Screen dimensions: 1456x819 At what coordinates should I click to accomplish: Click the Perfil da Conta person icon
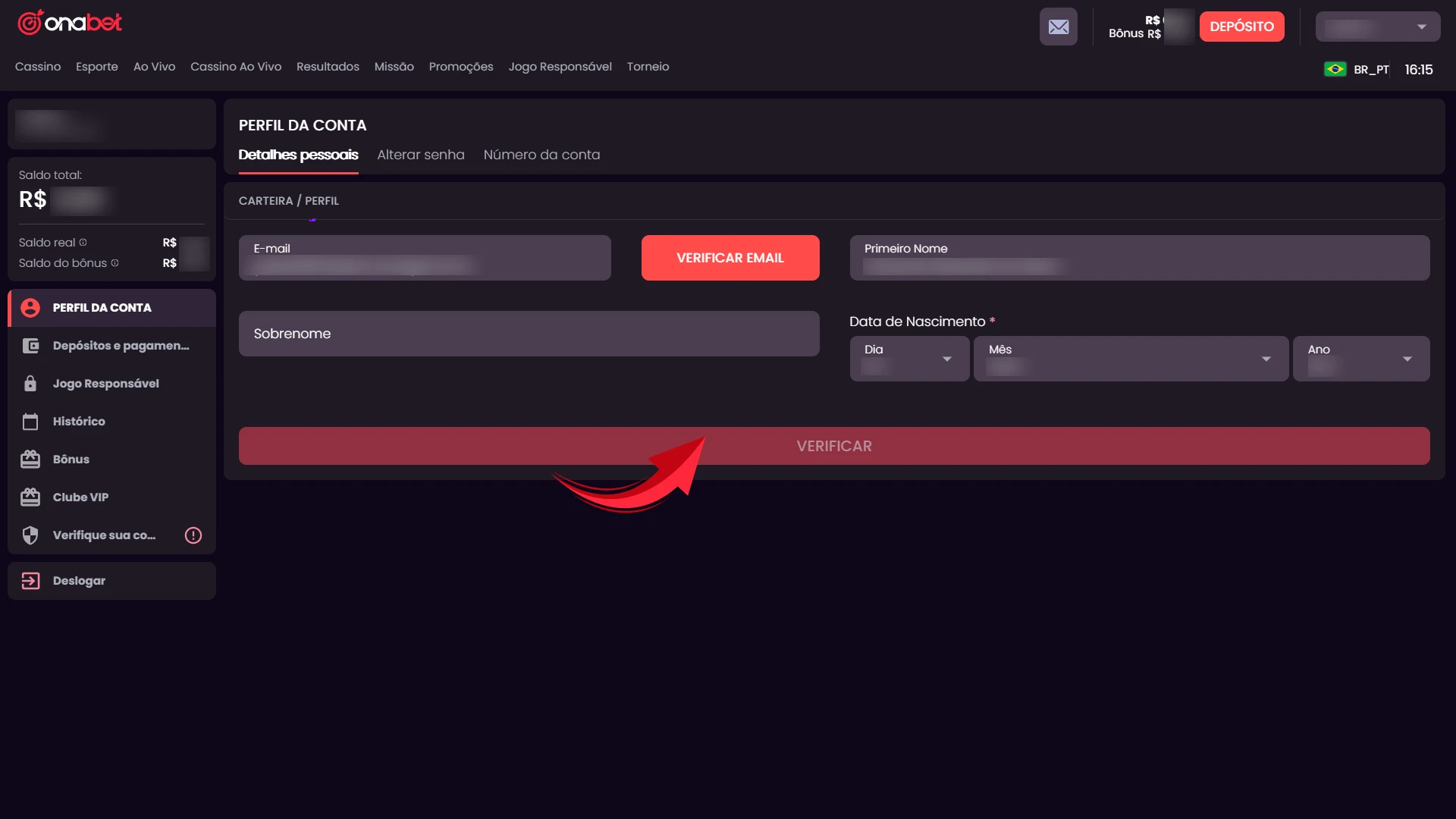[30, 308]
